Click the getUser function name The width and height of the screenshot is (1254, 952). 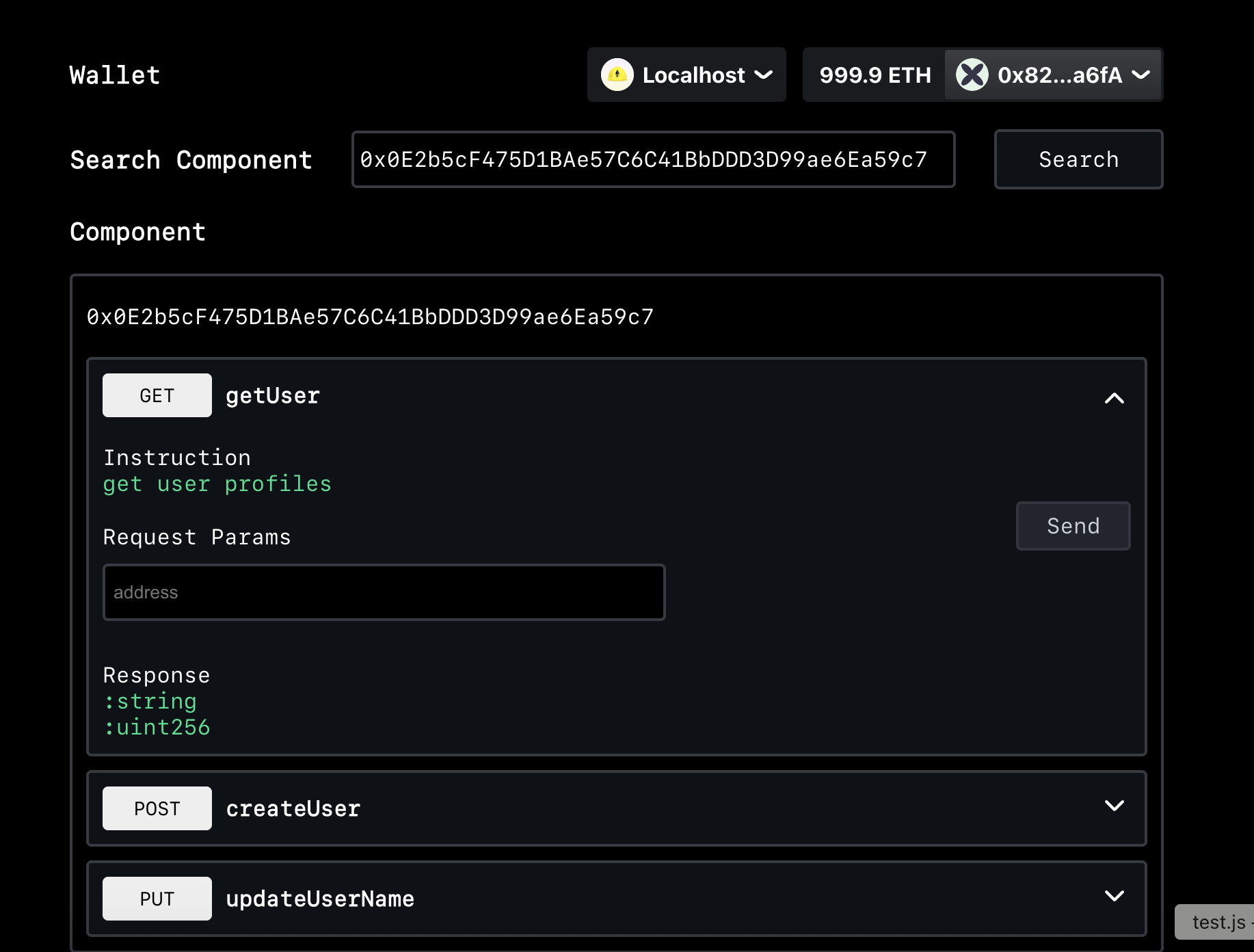tap(273, 395)
